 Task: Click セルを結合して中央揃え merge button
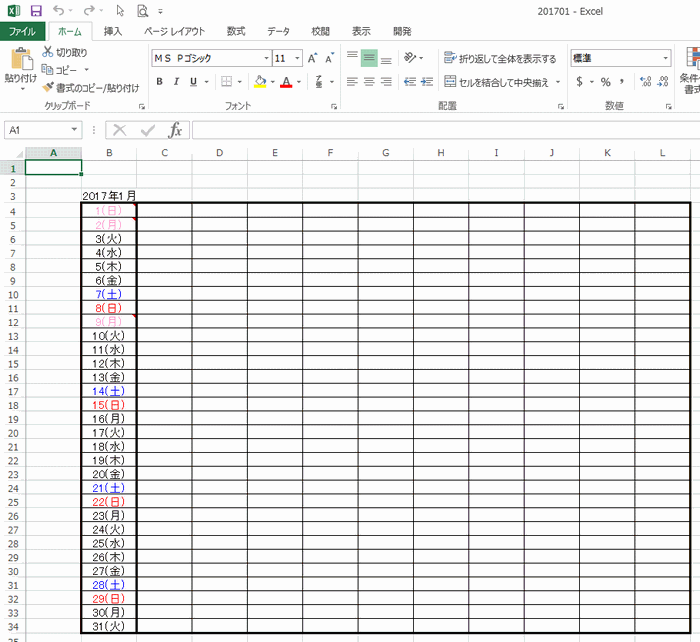496,82
